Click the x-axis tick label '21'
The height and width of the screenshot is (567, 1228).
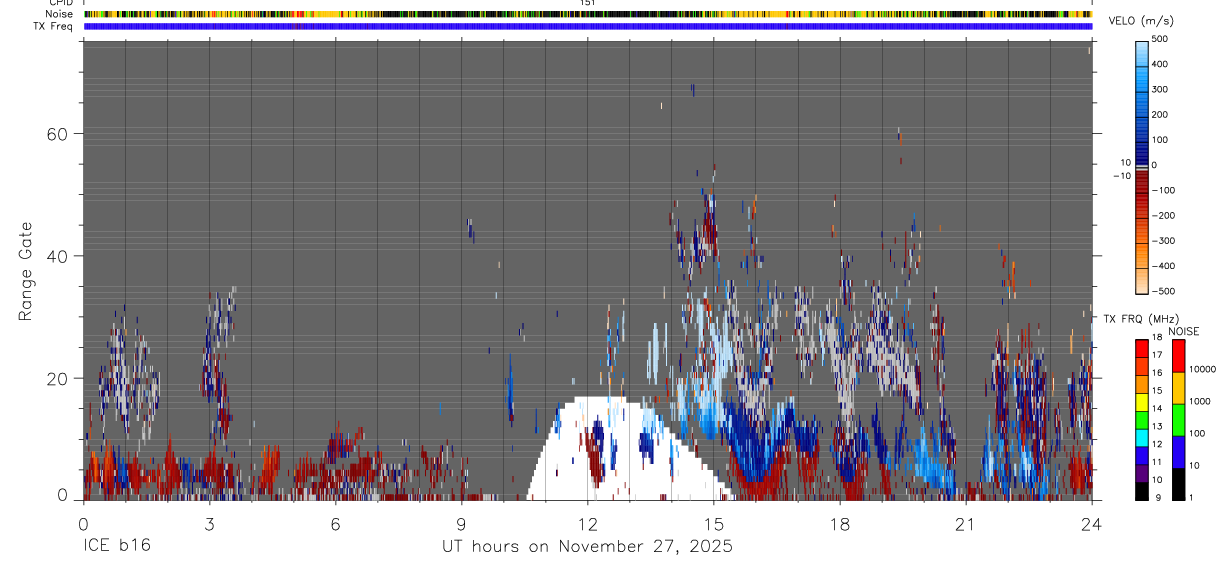coord(966,525)
